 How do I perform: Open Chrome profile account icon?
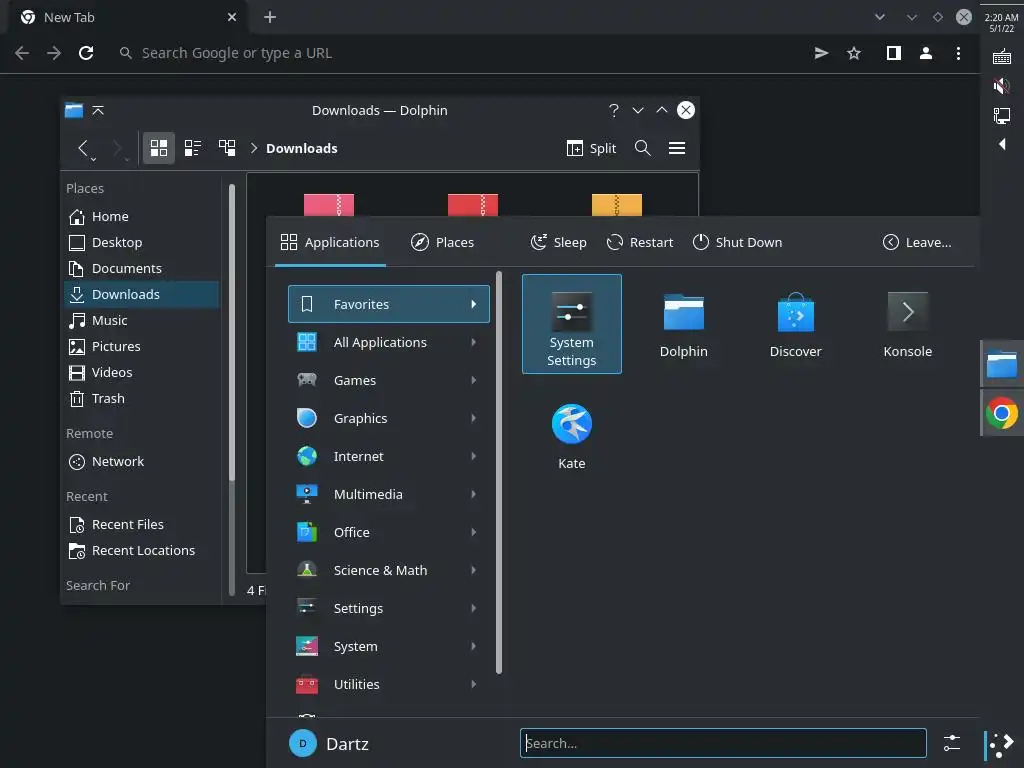click(x=925, y=53)
